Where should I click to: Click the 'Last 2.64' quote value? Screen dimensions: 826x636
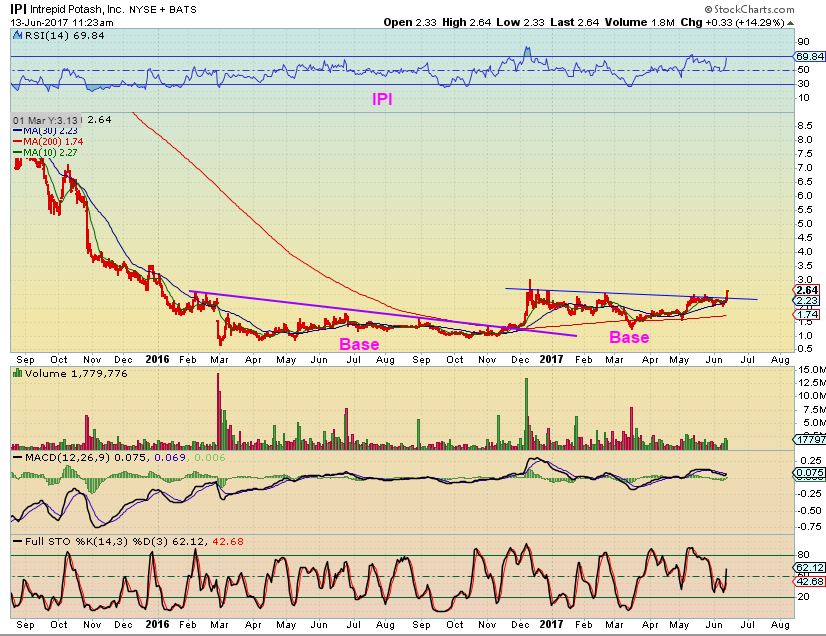click(575, 22)
